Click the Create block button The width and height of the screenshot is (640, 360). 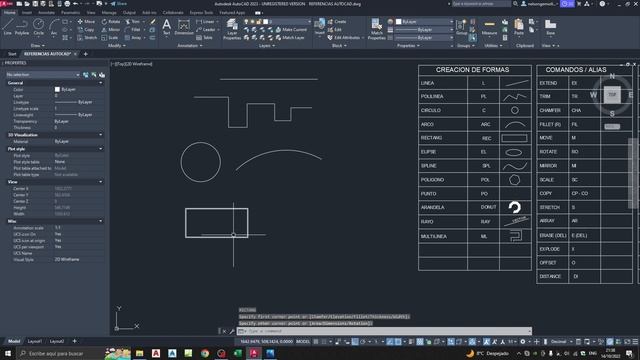tap(337, 21)
